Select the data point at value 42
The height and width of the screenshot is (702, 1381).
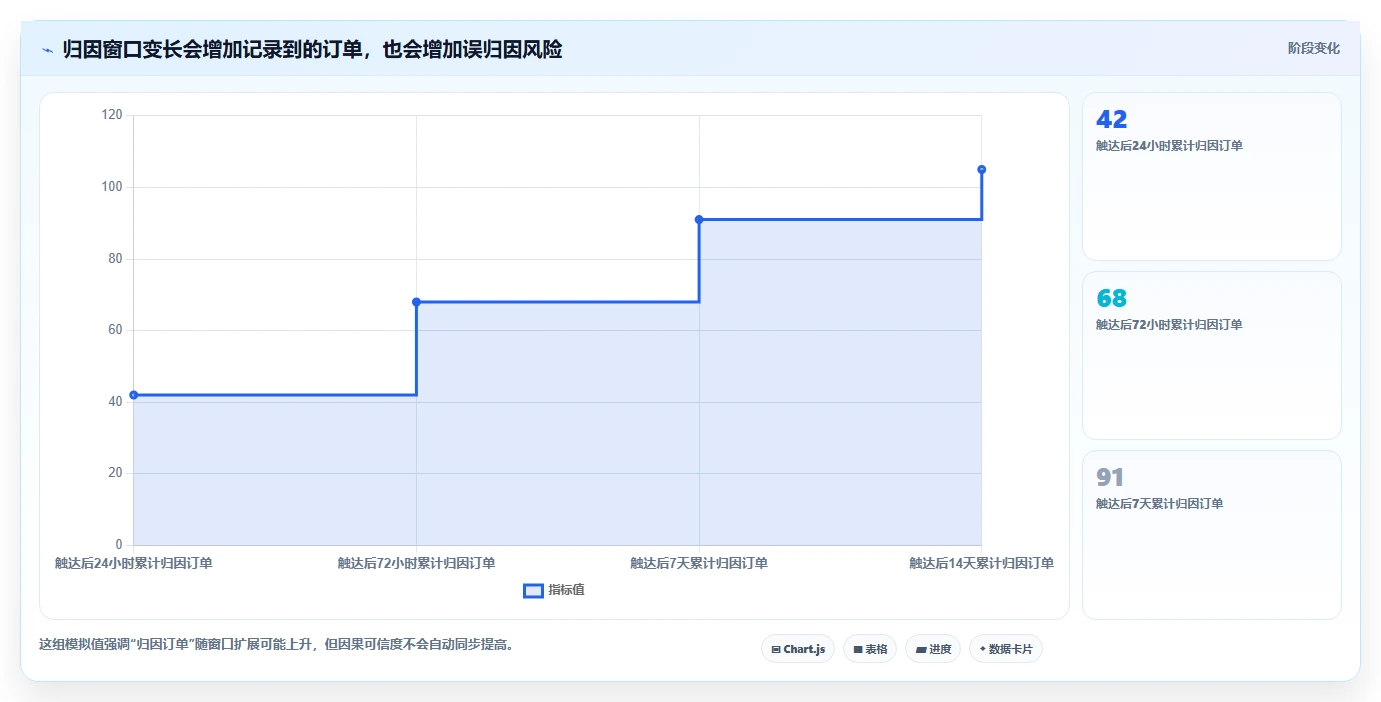pyautogui.click(x=134, y=395)
